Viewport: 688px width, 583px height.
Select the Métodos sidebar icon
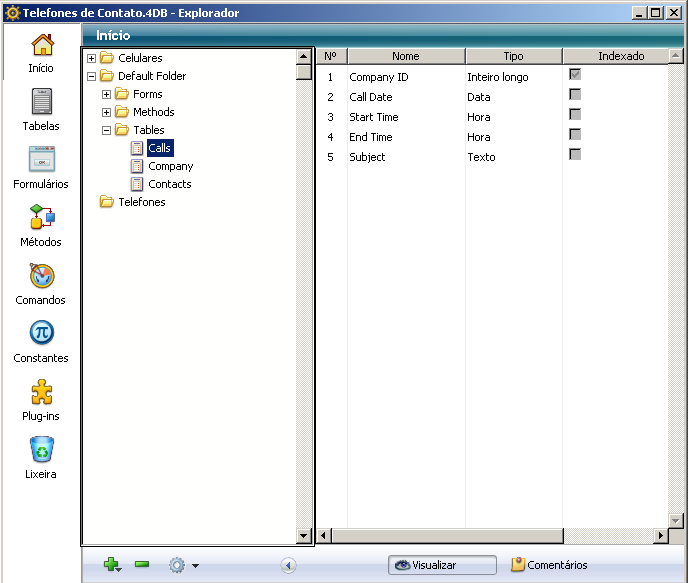(x=41, y=218)
